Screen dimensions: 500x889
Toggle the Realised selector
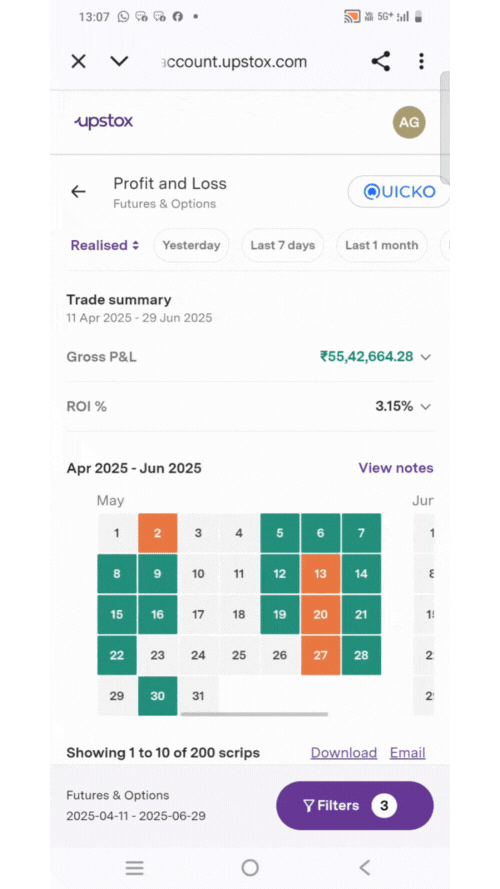point(105,245)
